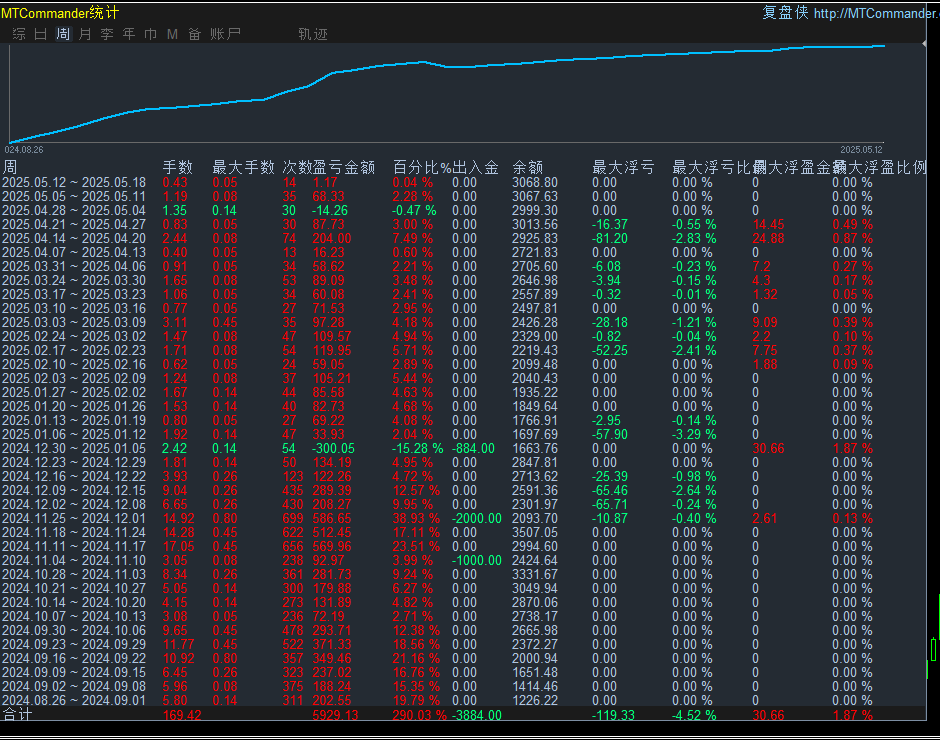The height and width of the screenshot is (740, 940).
Task: Click the 最大浮亏 column header
Action: (x=623, y=167)
